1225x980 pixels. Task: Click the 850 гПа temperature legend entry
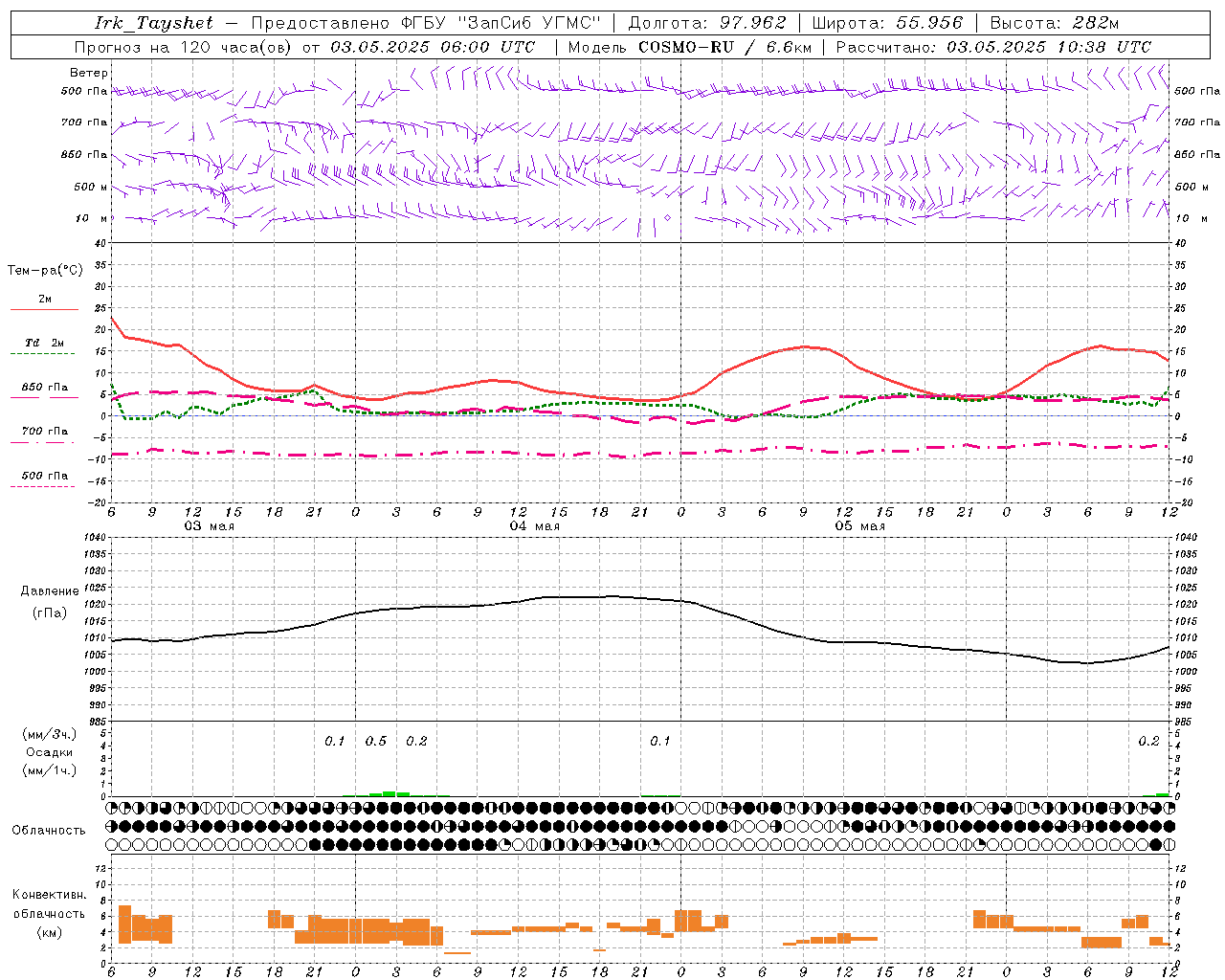point(44,388)
